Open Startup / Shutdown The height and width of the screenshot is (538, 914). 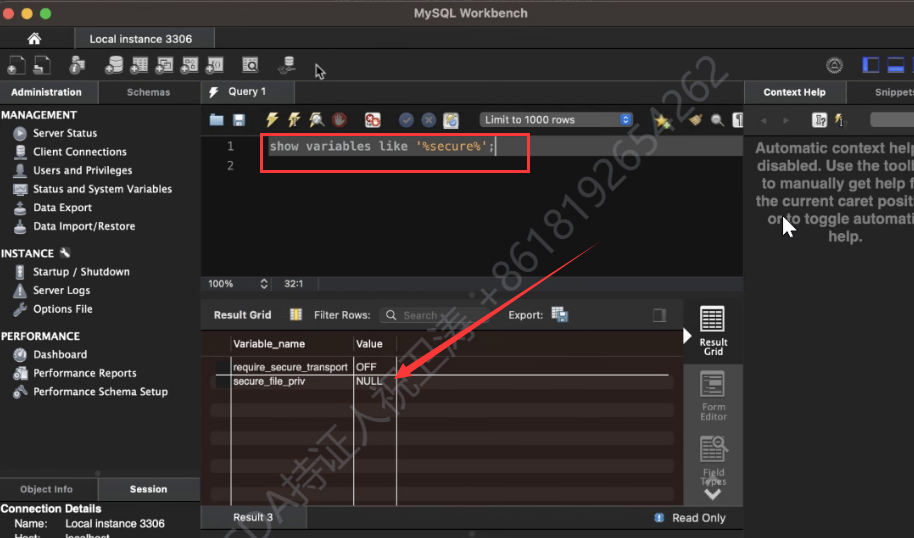(x=81, y=272)
